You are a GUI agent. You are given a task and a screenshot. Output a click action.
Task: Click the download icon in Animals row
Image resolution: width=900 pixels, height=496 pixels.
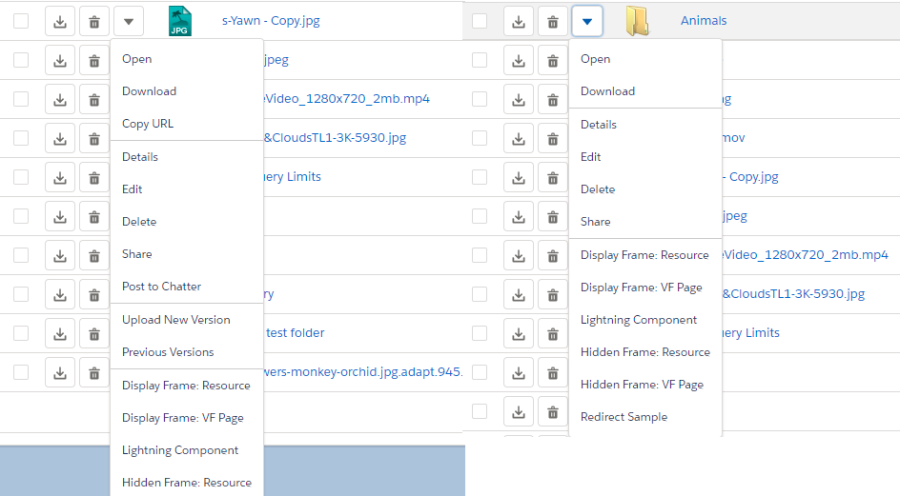pos(518,21)
